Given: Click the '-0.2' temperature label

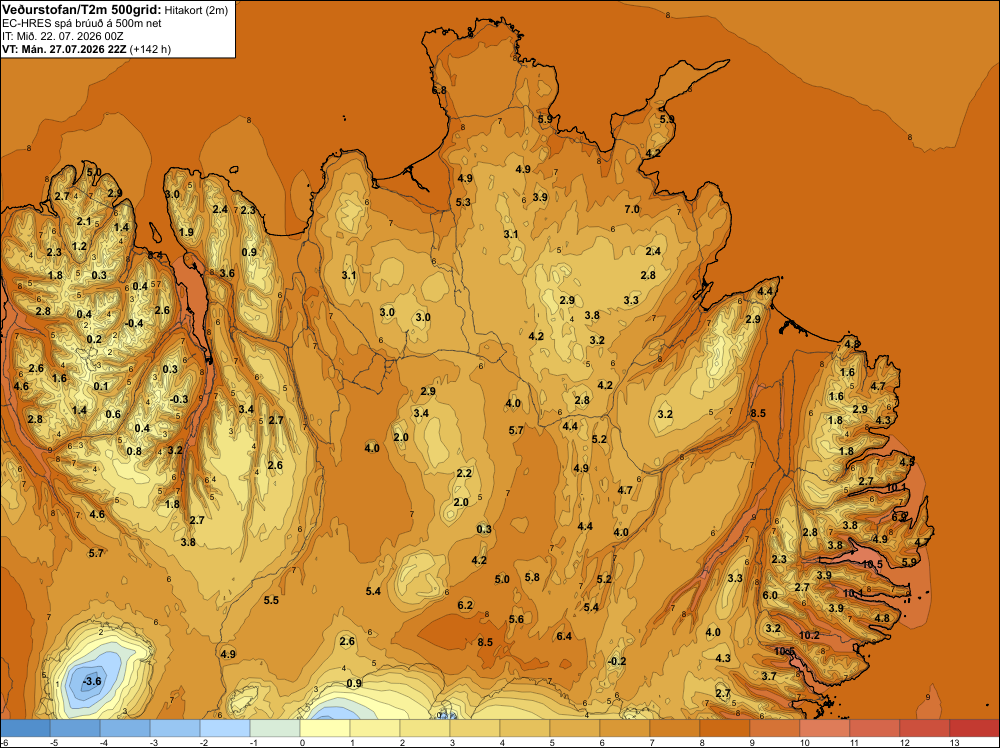Looking at the screenshot, I should point(617,661).
